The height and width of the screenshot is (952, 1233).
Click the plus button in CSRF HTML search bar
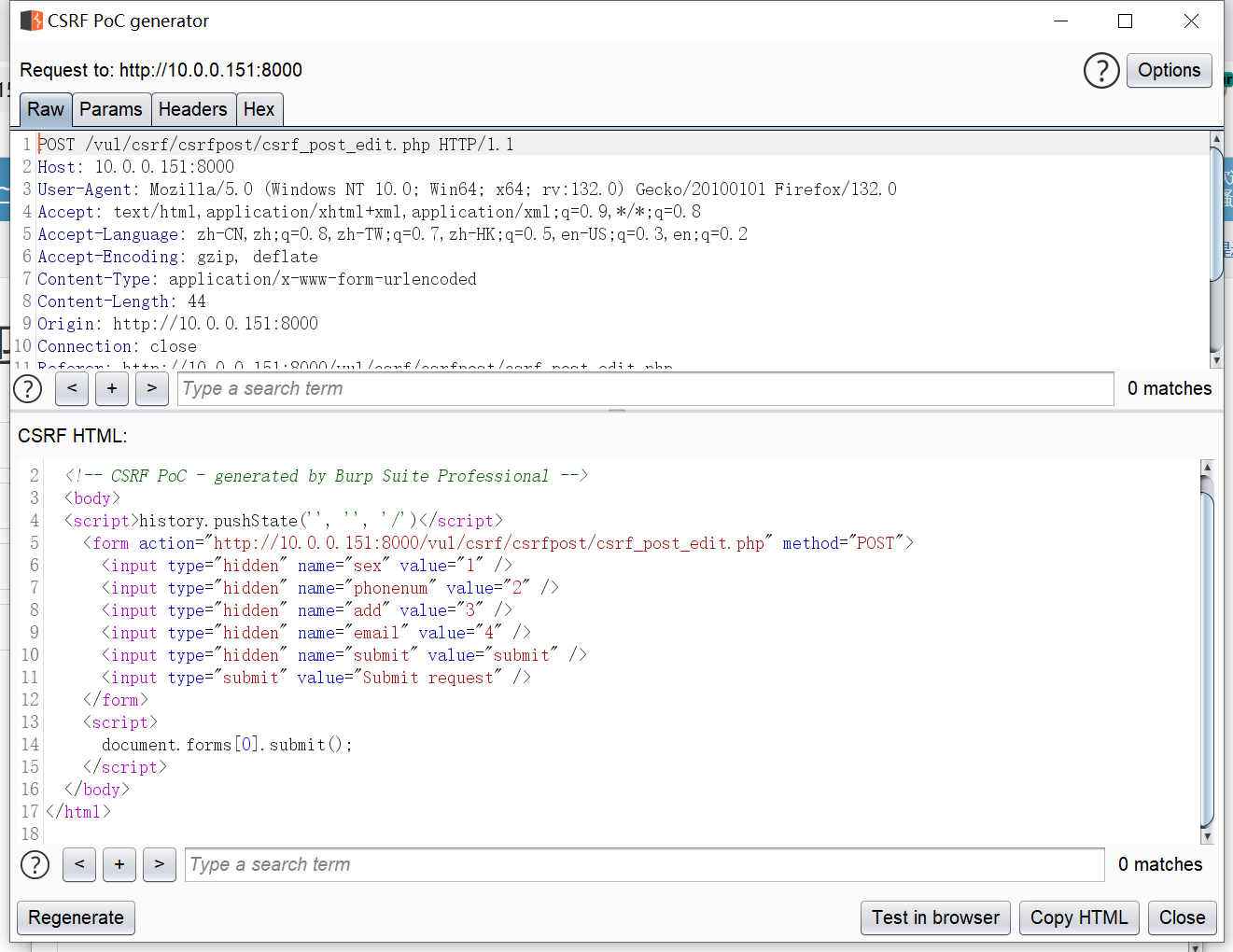tap(119, 864)
